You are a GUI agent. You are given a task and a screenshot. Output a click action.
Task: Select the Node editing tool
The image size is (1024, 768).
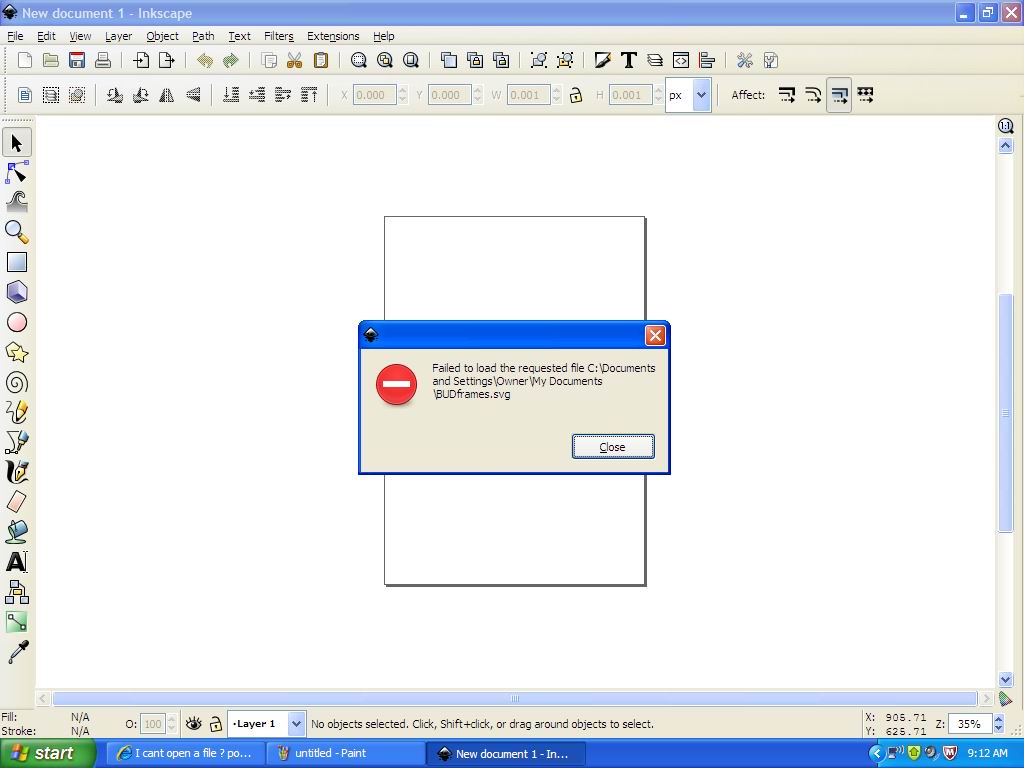click(x=16, y=172)
